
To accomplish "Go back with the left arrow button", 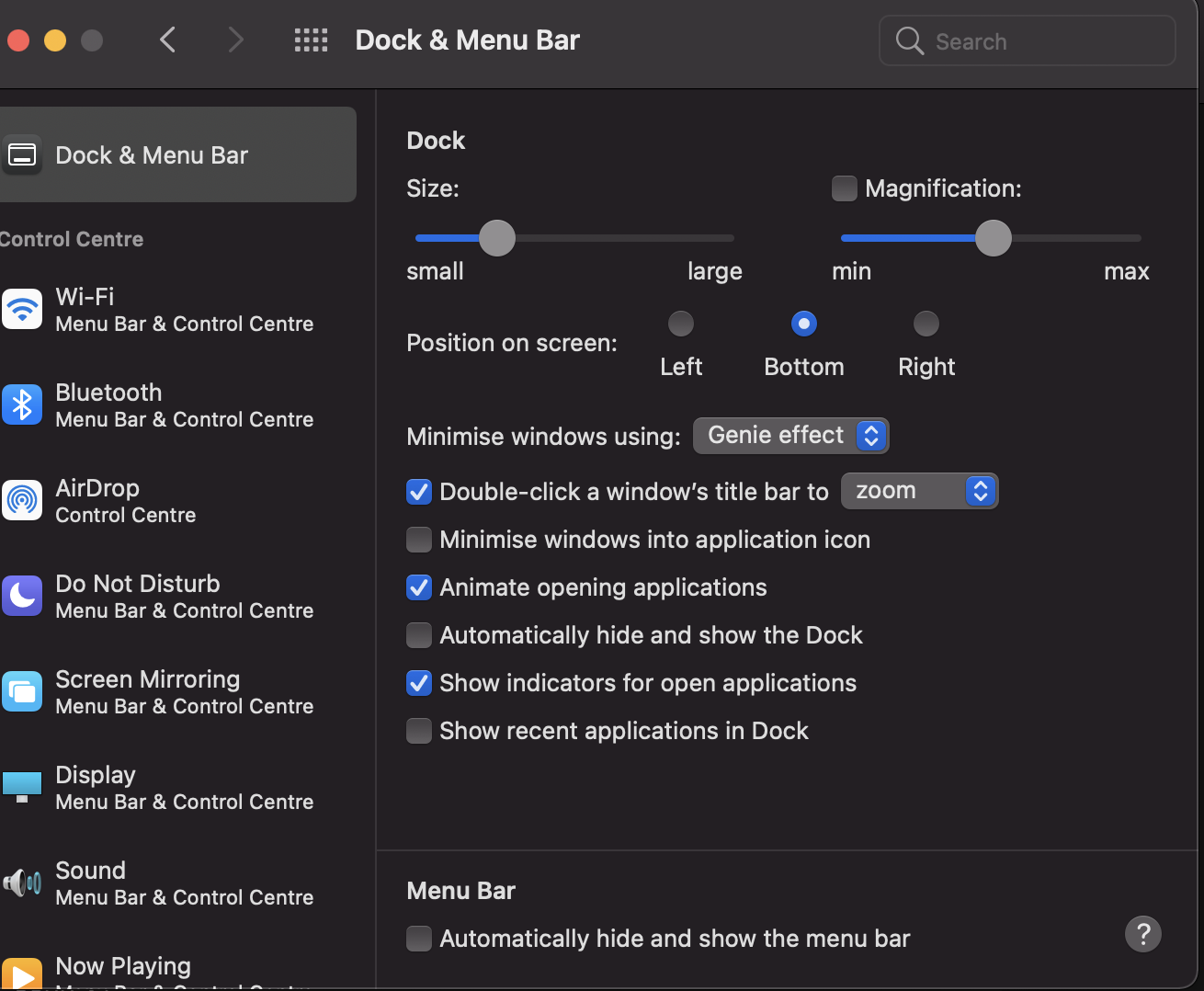I will coord(167,40).
